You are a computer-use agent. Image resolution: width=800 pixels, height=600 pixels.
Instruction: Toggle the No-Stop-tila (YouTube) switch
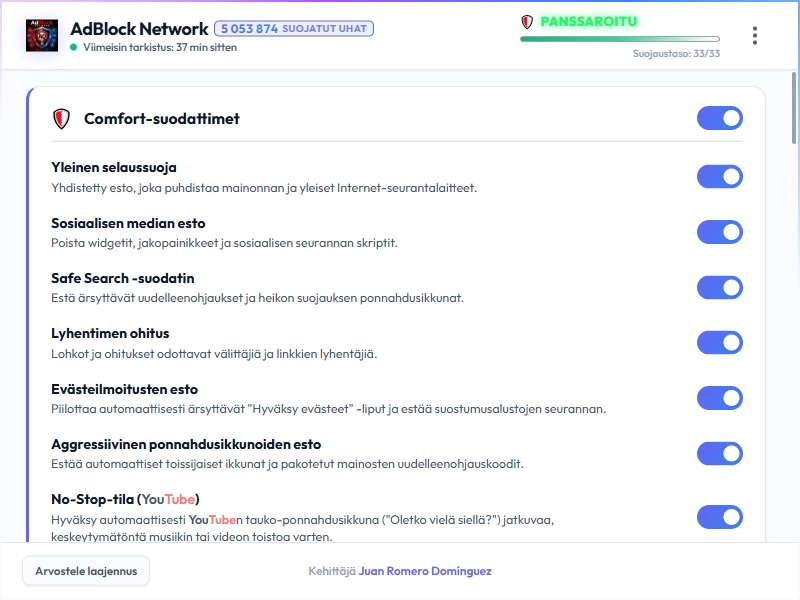tap(719, 517)
